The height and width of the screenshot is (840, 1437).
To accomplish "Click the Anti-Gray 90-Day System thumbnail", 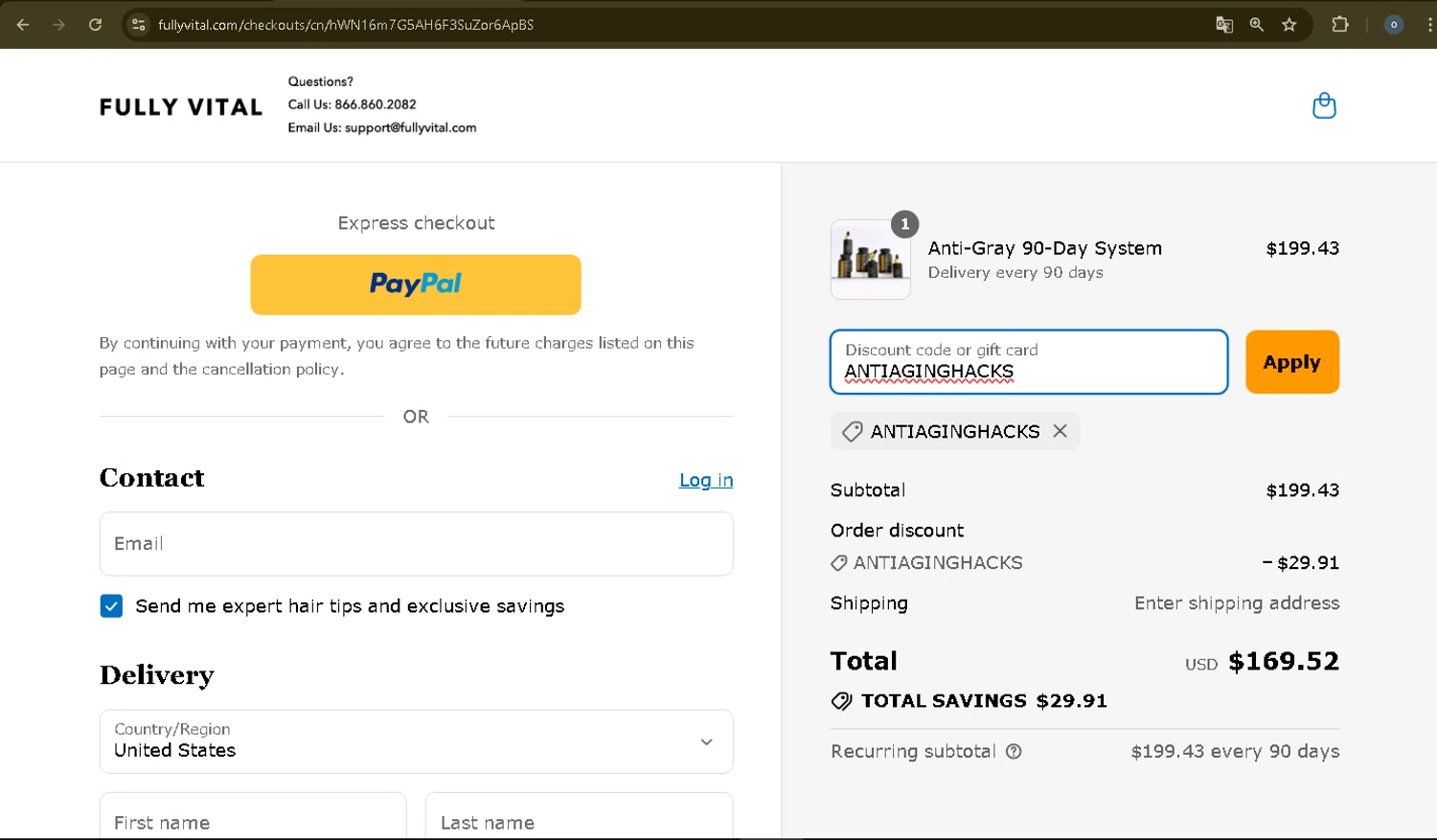I will [x=871, y=260].
